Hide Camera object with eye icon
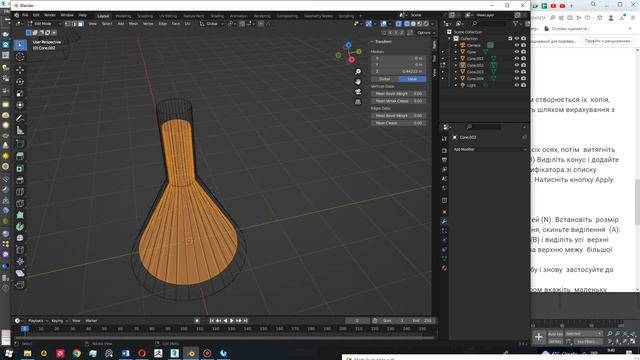The width and height of the screenshot is (640, 360). (x=516, y=45)
